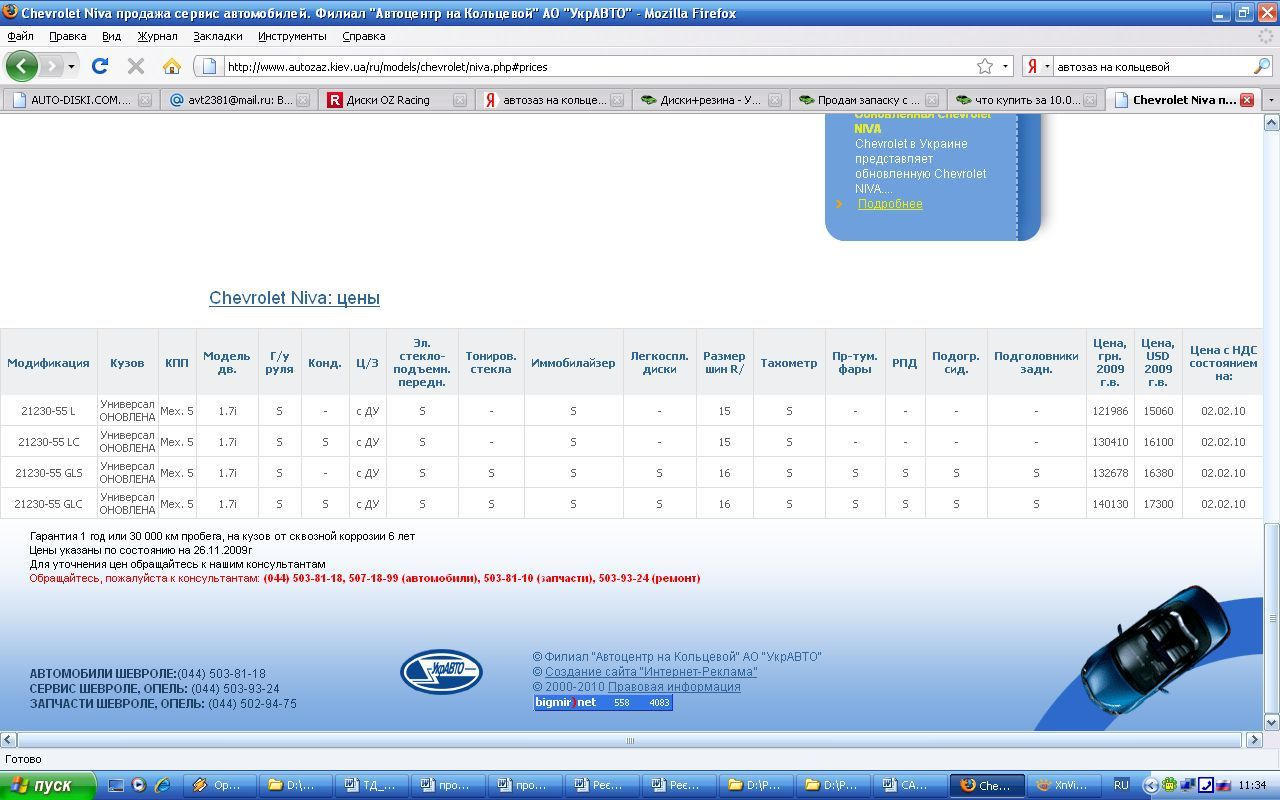This screenshot has height=800, width=1280.
Task: Click the UkrAVTO logo in the footer
Action: point(441,671)
